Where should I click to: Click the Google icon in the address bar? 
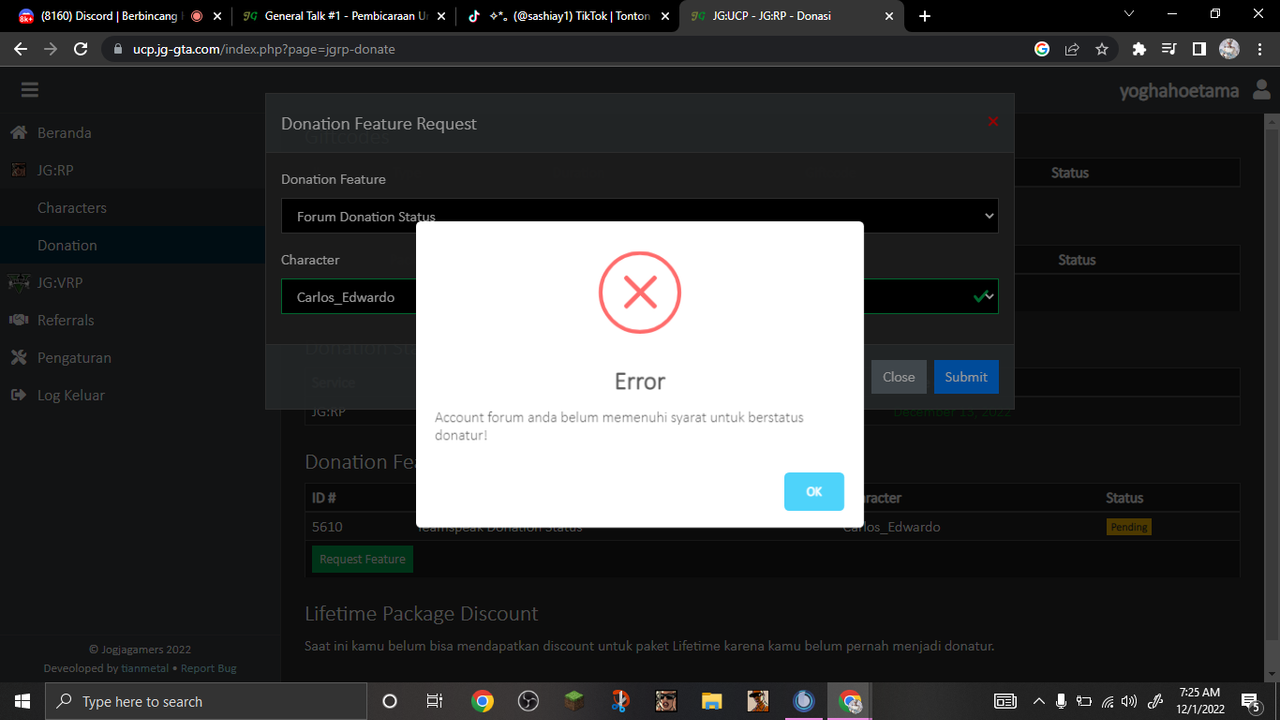pyautogui.click(x=1042, y=49)
